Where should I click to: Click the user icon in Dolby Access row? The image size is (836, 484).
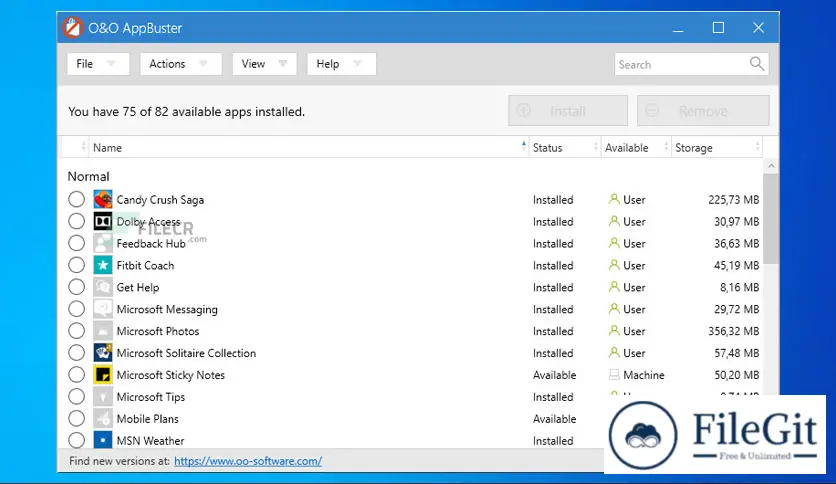pyautogui.click(x=614, y=221)
